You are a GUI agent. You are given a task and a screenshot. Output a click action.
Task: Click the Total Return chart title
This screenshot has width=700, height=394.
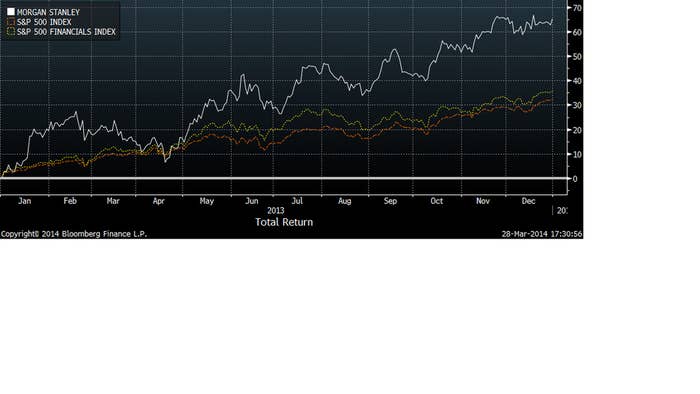point(284,222)
